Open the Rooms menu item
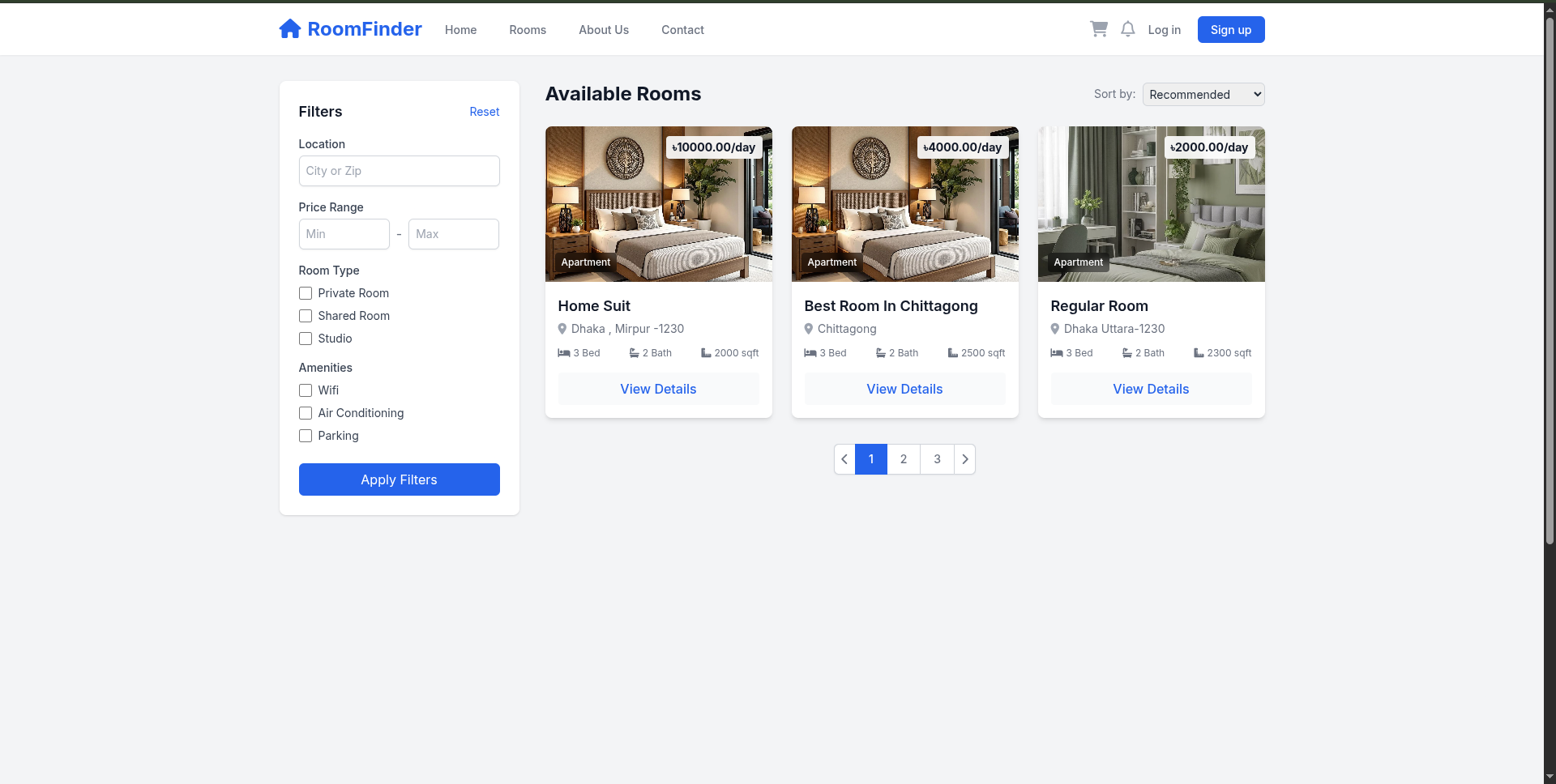Image resolution: width=1556 pixels, height=784 pixels. [528, 30]
